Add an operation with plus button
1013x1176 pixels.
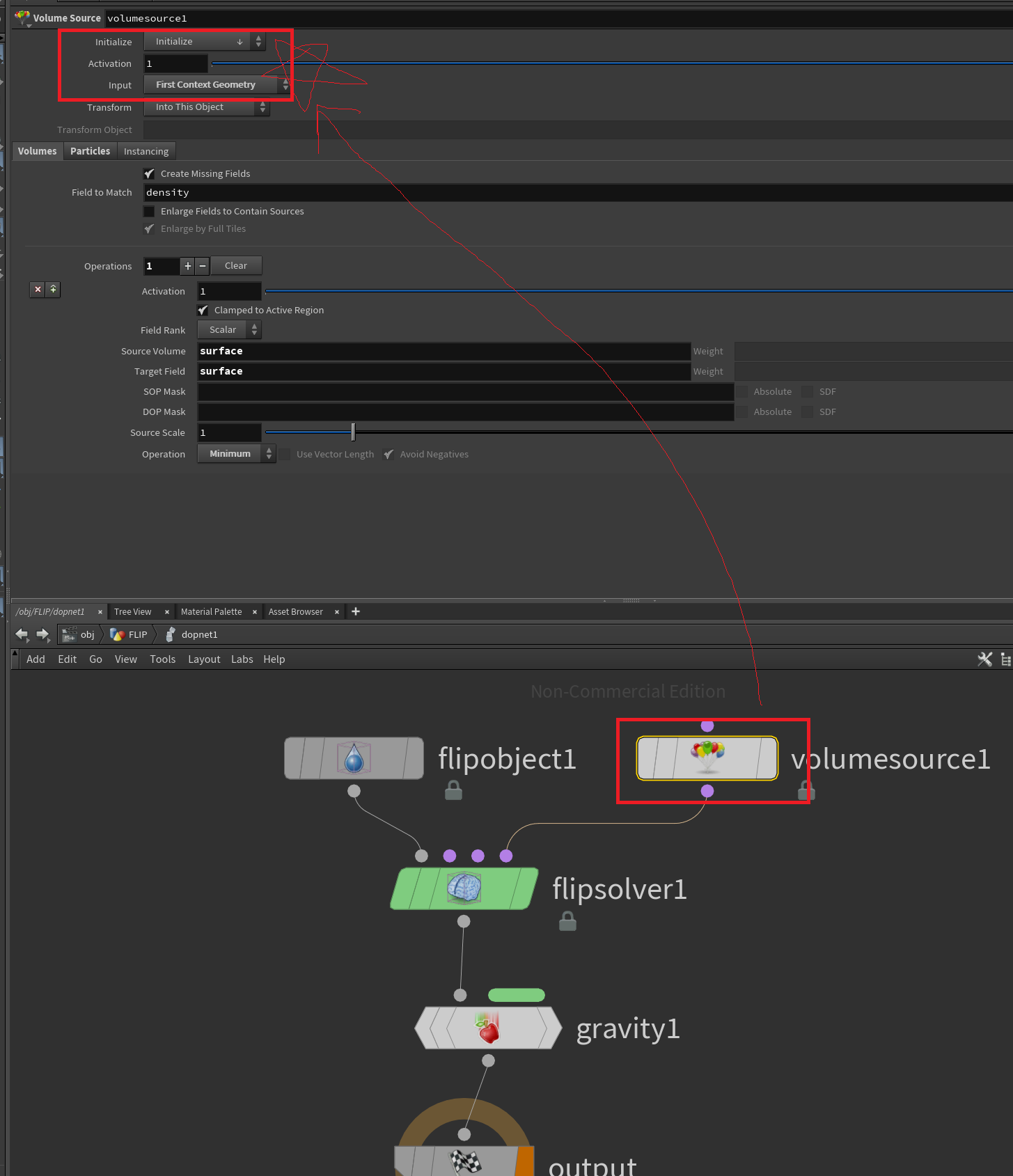click(x=187, y=266)
